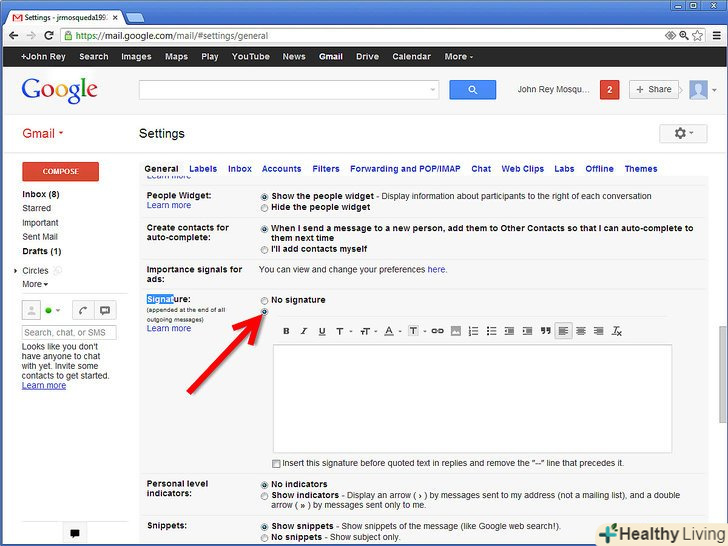Switch to Accounts settings tab
Viewport: 728px width, 546px height.
pyautogui.click(x=281, y=169)
